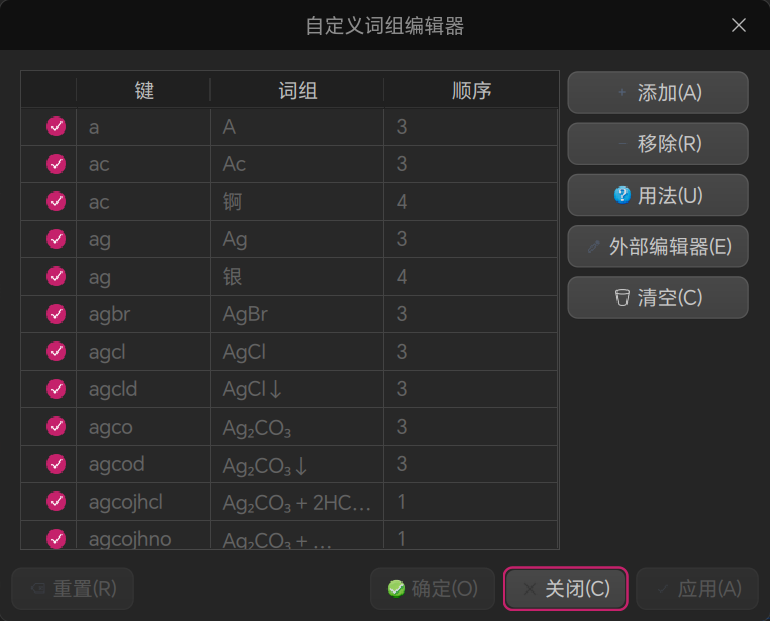Select the key cell 'agcod'
The height and width of the screenshot is (621, 770).
click(143, 464)
